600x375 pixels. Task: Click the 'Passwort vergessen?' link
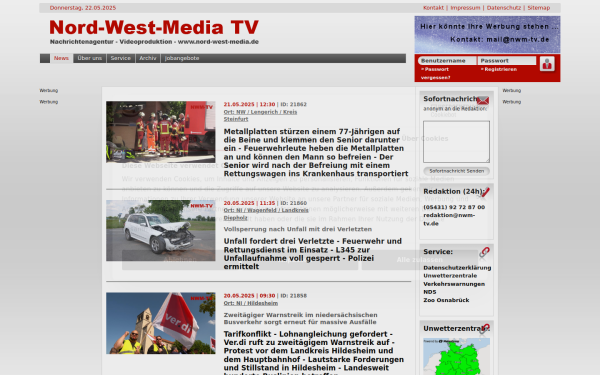[x=435, y=73]
